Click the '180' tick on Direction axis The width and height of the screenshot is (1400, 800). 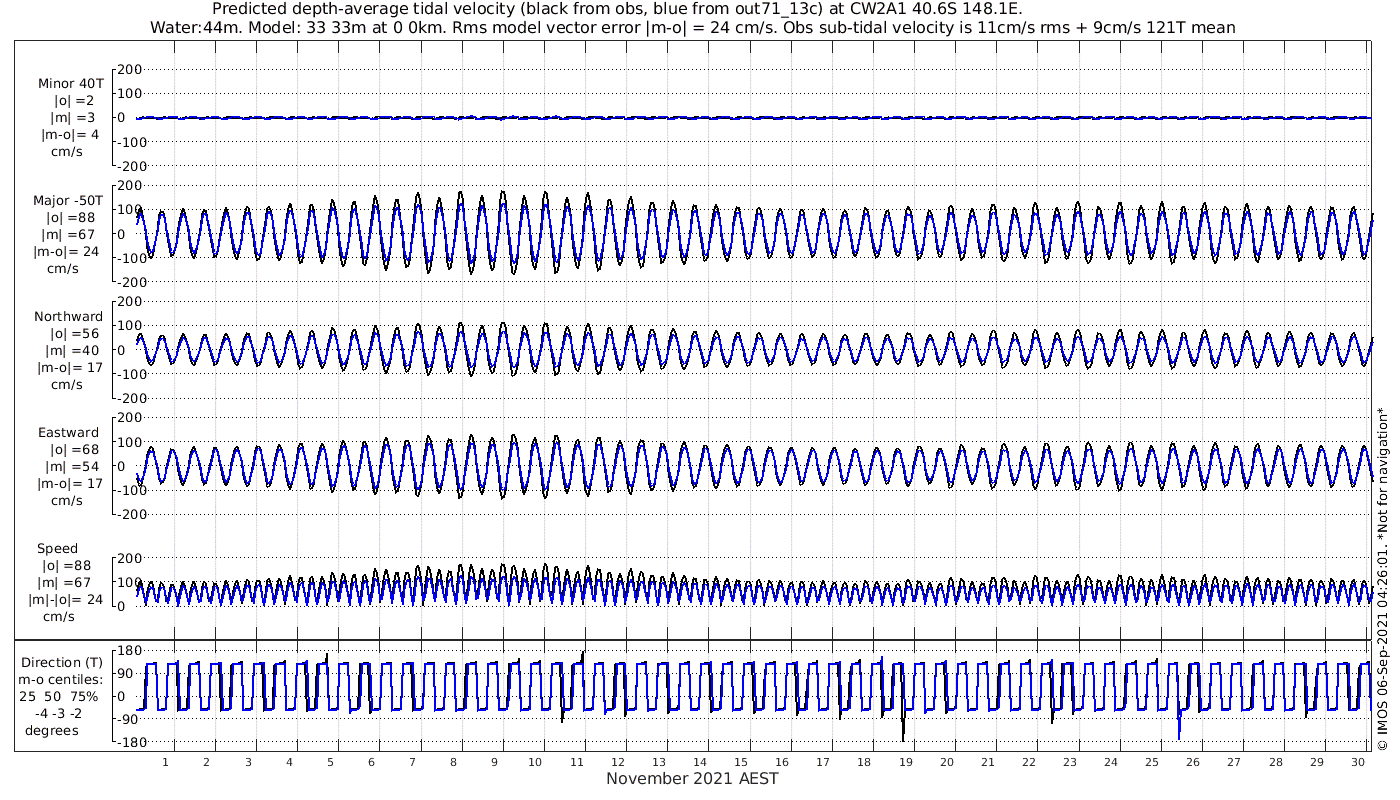click(129, 651)
